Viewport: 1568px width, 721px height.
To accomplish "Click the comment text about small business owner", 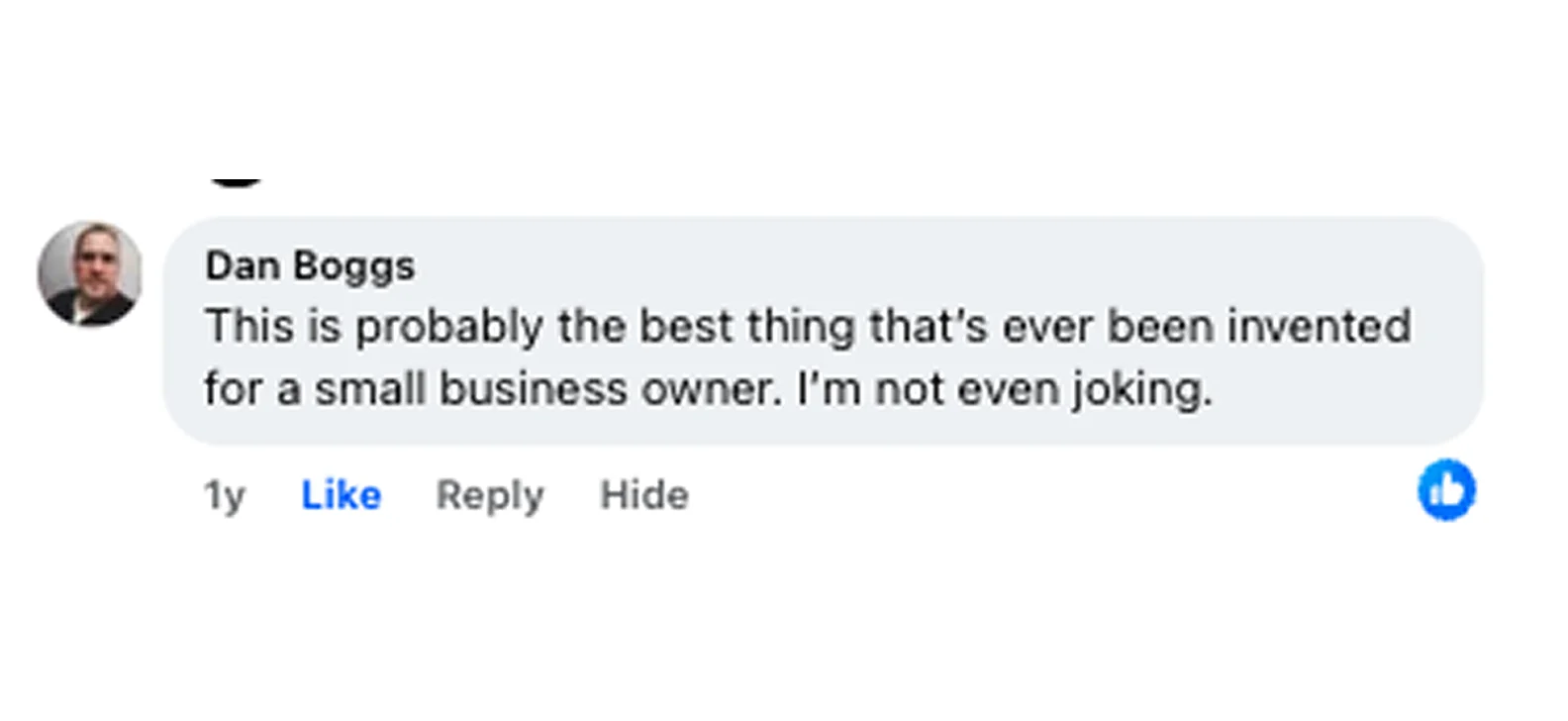I will [x=707, y=357].
